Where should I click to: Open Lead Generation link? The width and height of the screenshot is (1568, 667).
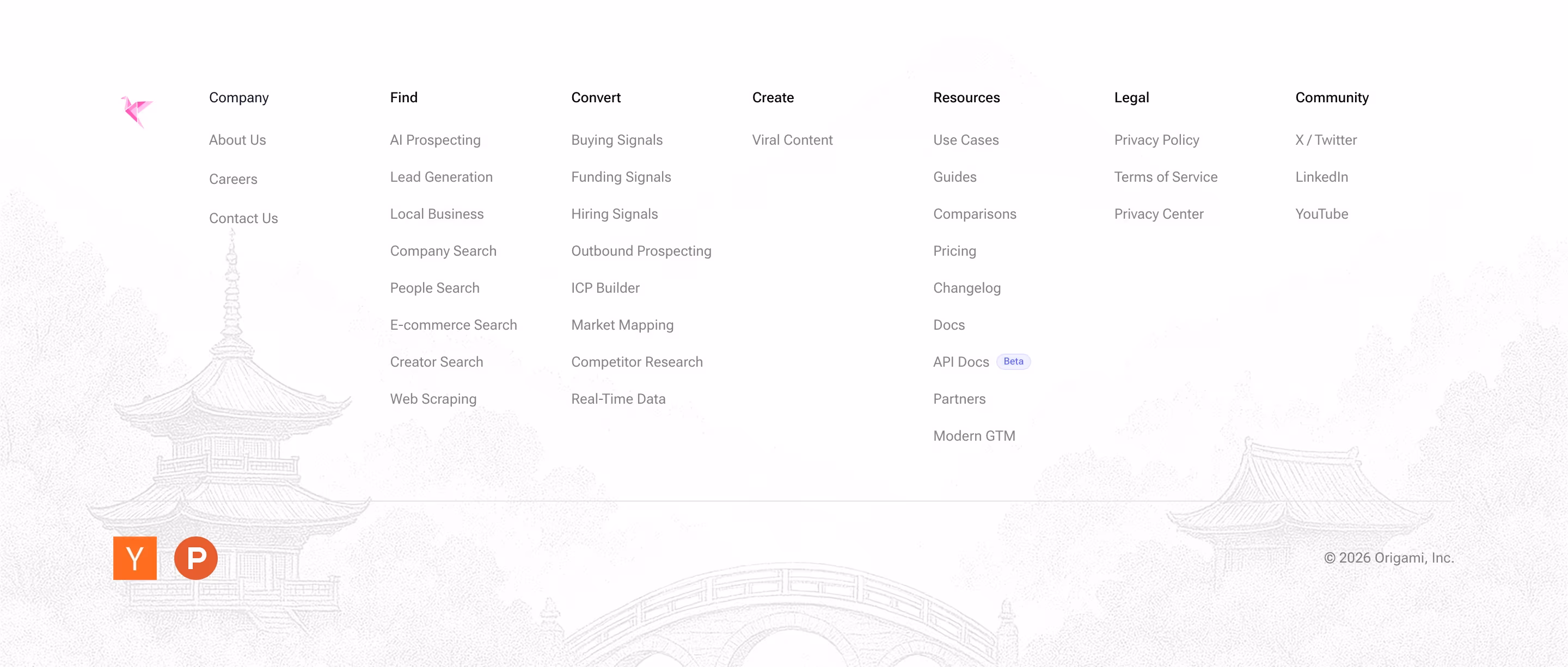coord(442,177)
